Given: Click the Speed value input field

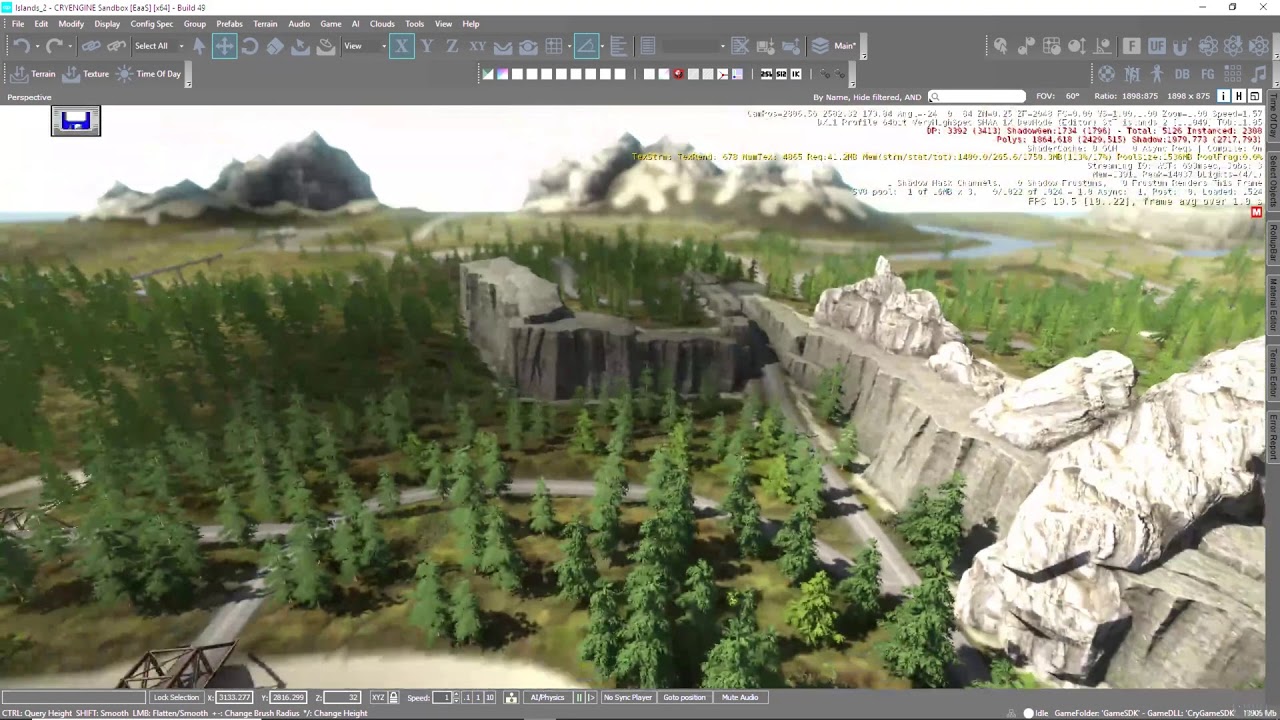Looking at the screenshot, I should pyautogui.click(x=442, y=697).
